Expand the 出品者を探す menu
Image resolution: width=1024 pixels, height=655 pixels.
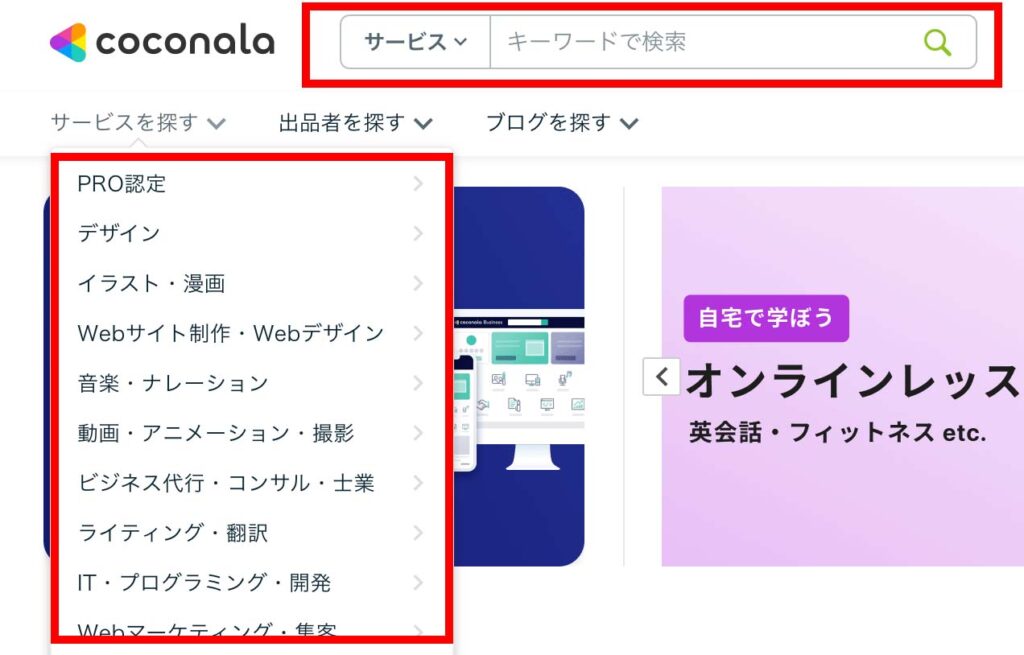(x=355, y=122)
